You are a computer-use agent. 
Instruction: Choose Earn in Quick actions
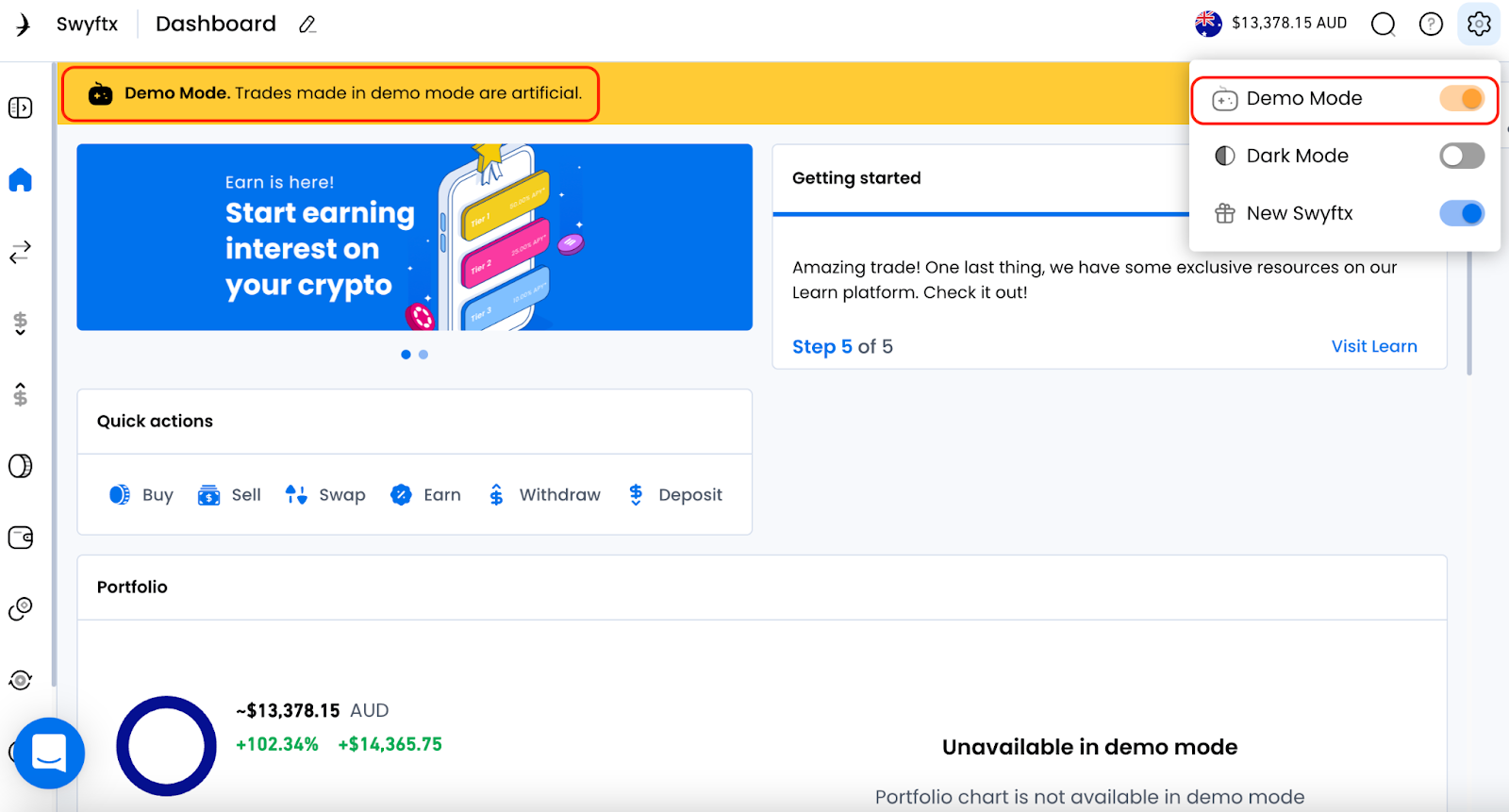click(x=425, y=495)
